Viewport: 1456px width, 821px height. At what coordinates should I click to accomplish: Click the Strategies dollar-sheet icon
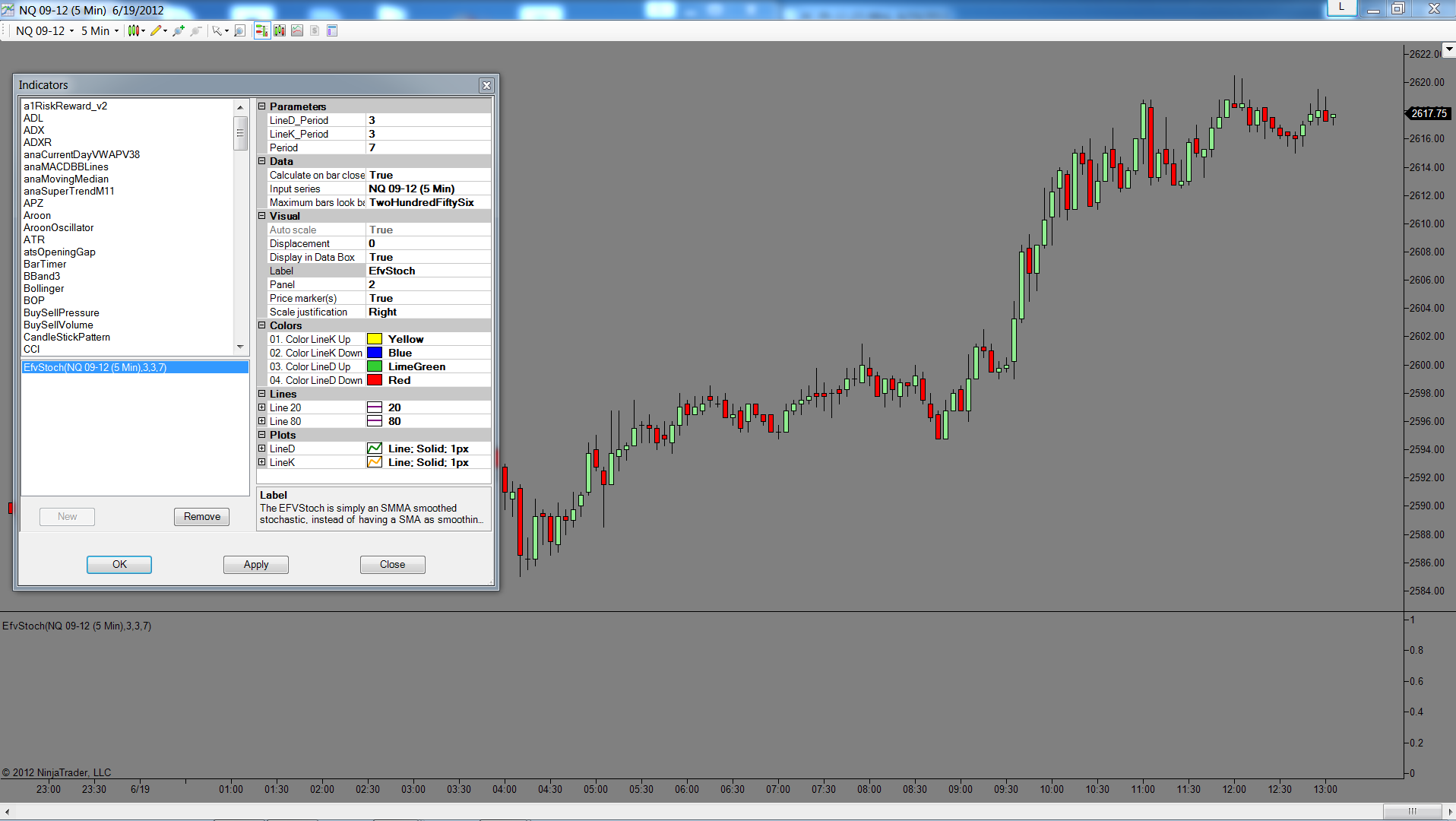tap(315, 30)
